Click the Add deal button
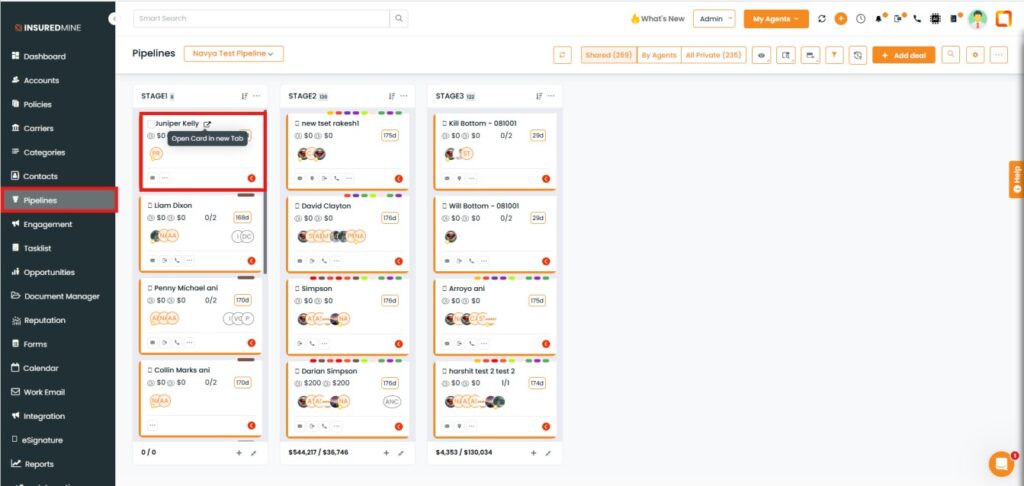The image size is (1024, 486). (x=903, y=55)
